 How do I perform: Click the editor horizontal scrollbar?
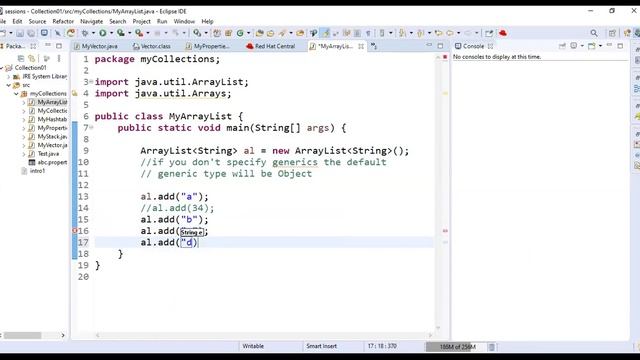pos(263,335)
